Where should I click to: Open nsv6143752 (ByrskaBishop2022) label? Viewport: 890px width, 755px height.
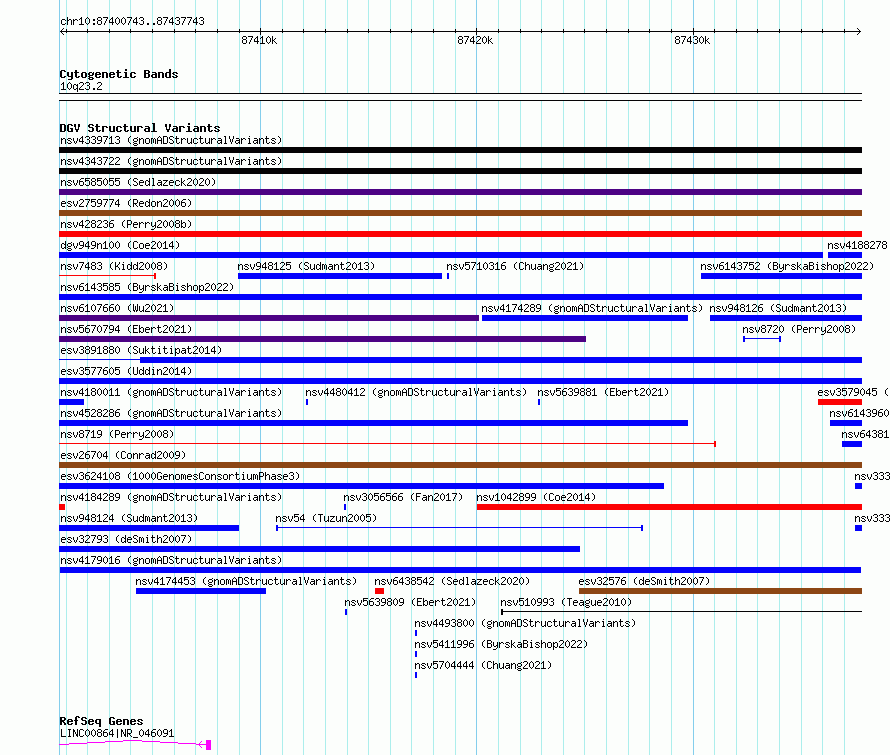pos(787,266)
